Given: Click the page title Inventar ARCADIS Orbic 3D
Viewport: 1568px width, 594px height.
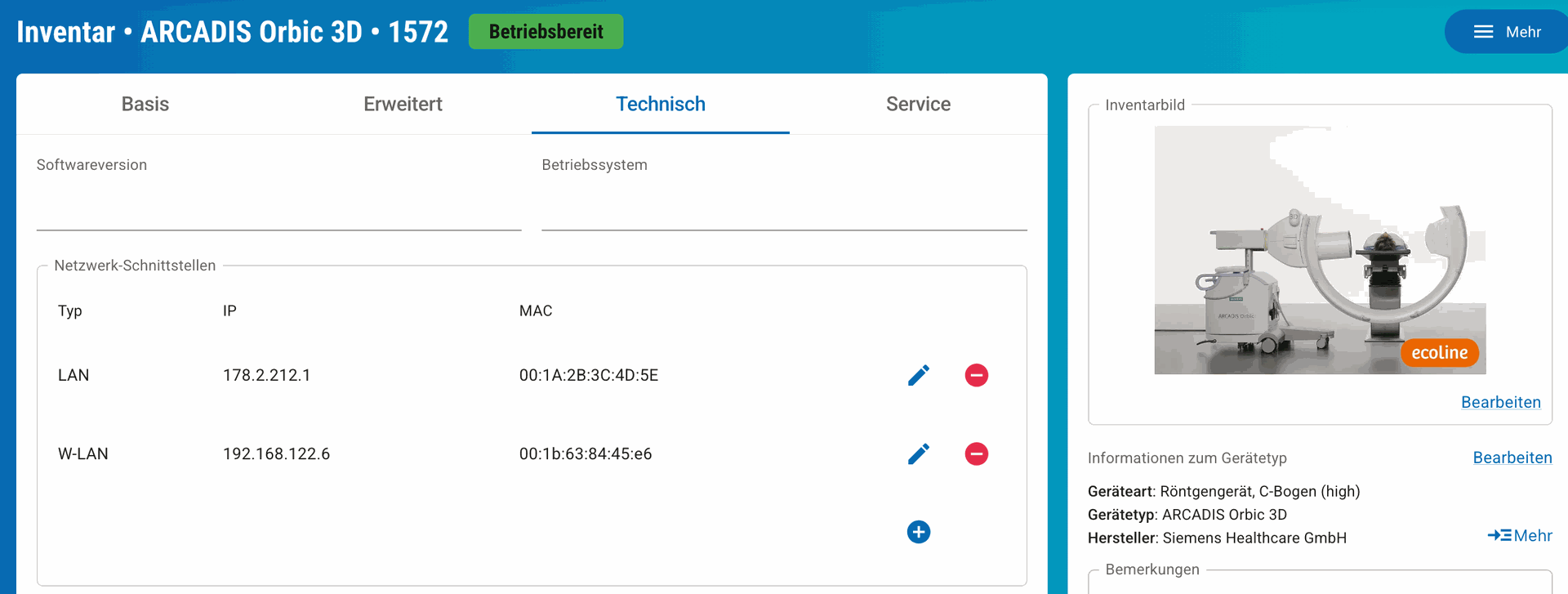Looking at the screenshot, I should click(x=233, y=32).
